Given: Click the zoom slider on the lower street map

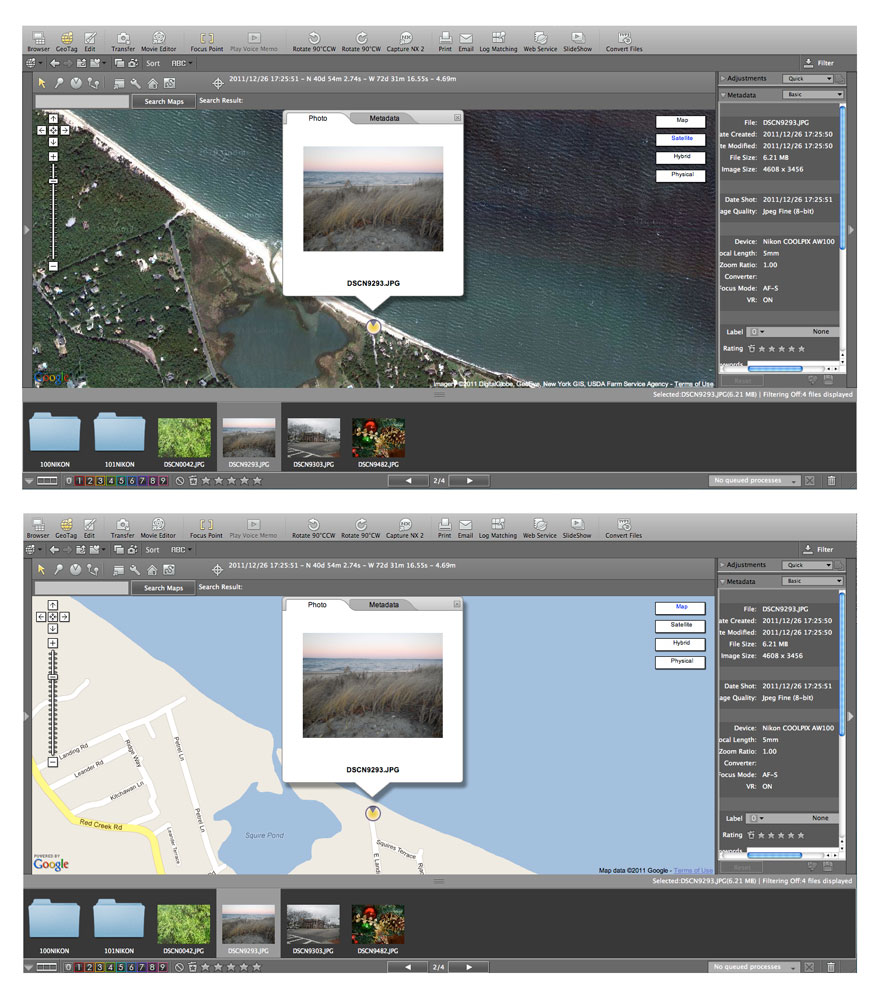Looking at the screenshot, I should point(53,677).
